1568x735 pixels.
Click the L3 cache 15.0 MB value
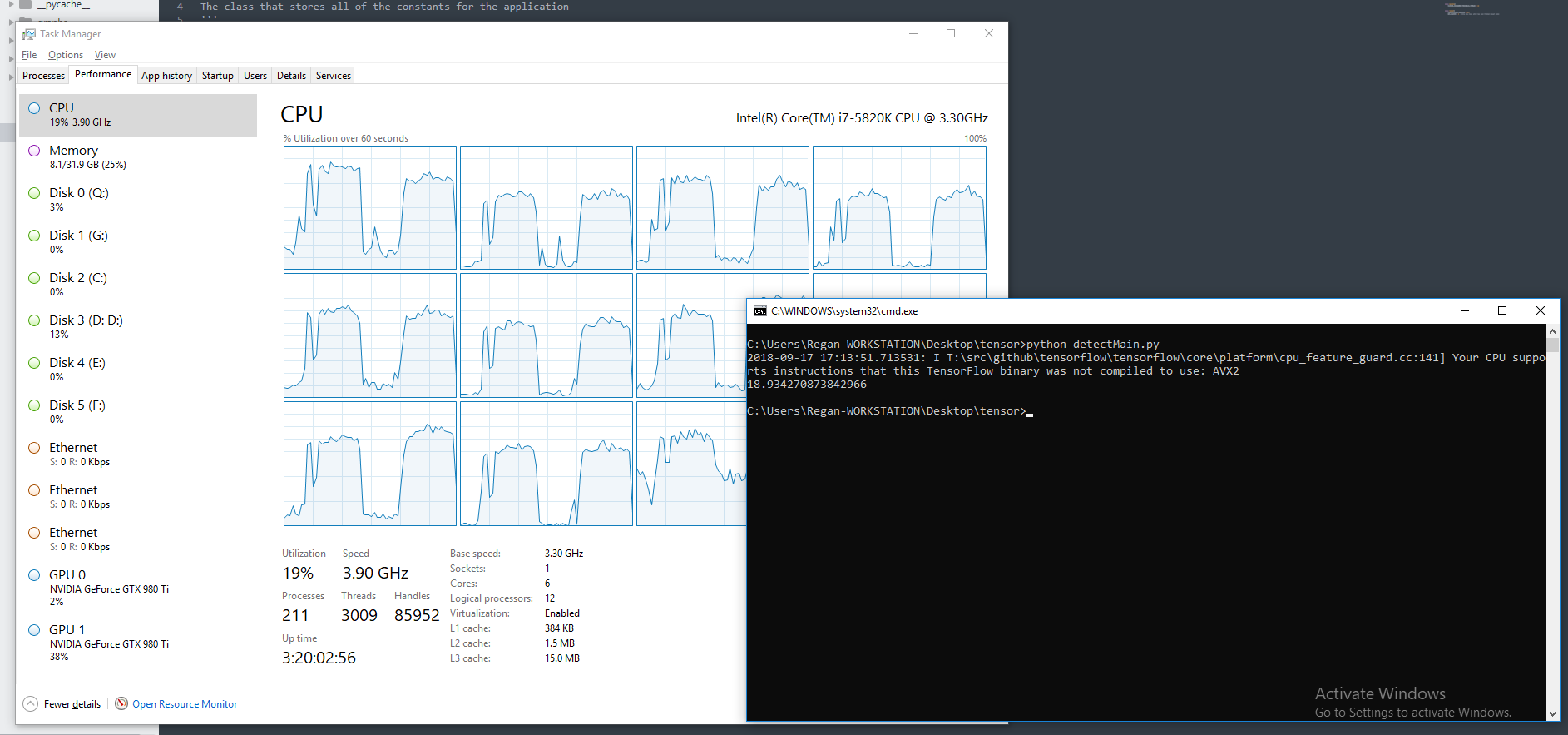(x=562, y=658)
